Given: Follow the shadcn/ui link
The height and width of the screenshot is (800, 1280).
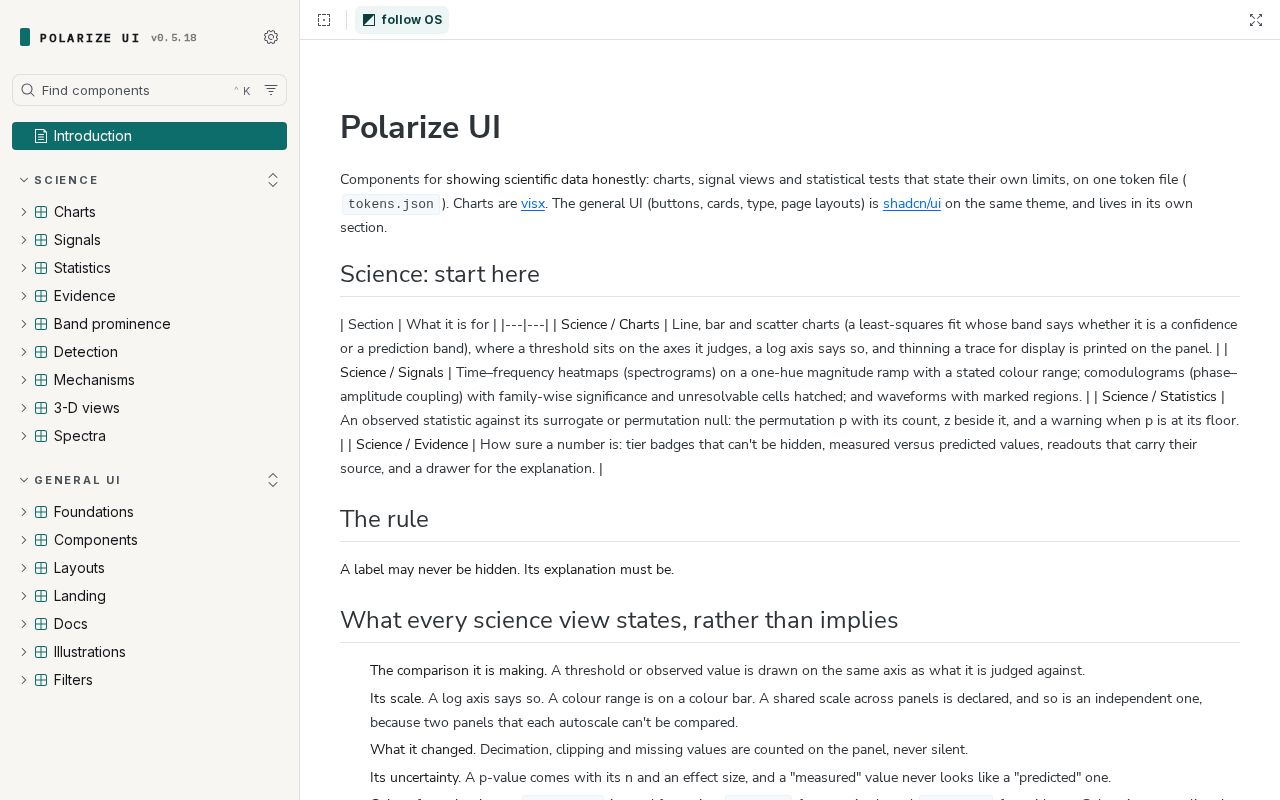Looking at the screenshot, I should (x=912, y=203).
